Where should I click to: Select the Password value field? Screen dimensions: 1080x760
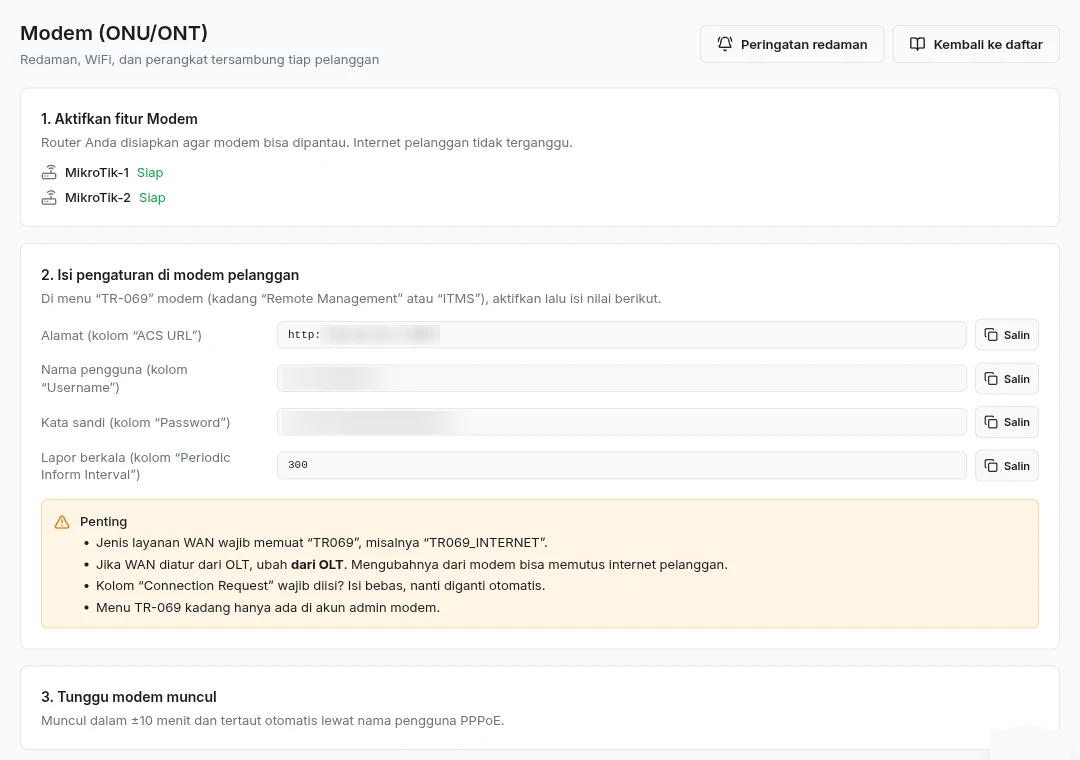tap(622, 422)
